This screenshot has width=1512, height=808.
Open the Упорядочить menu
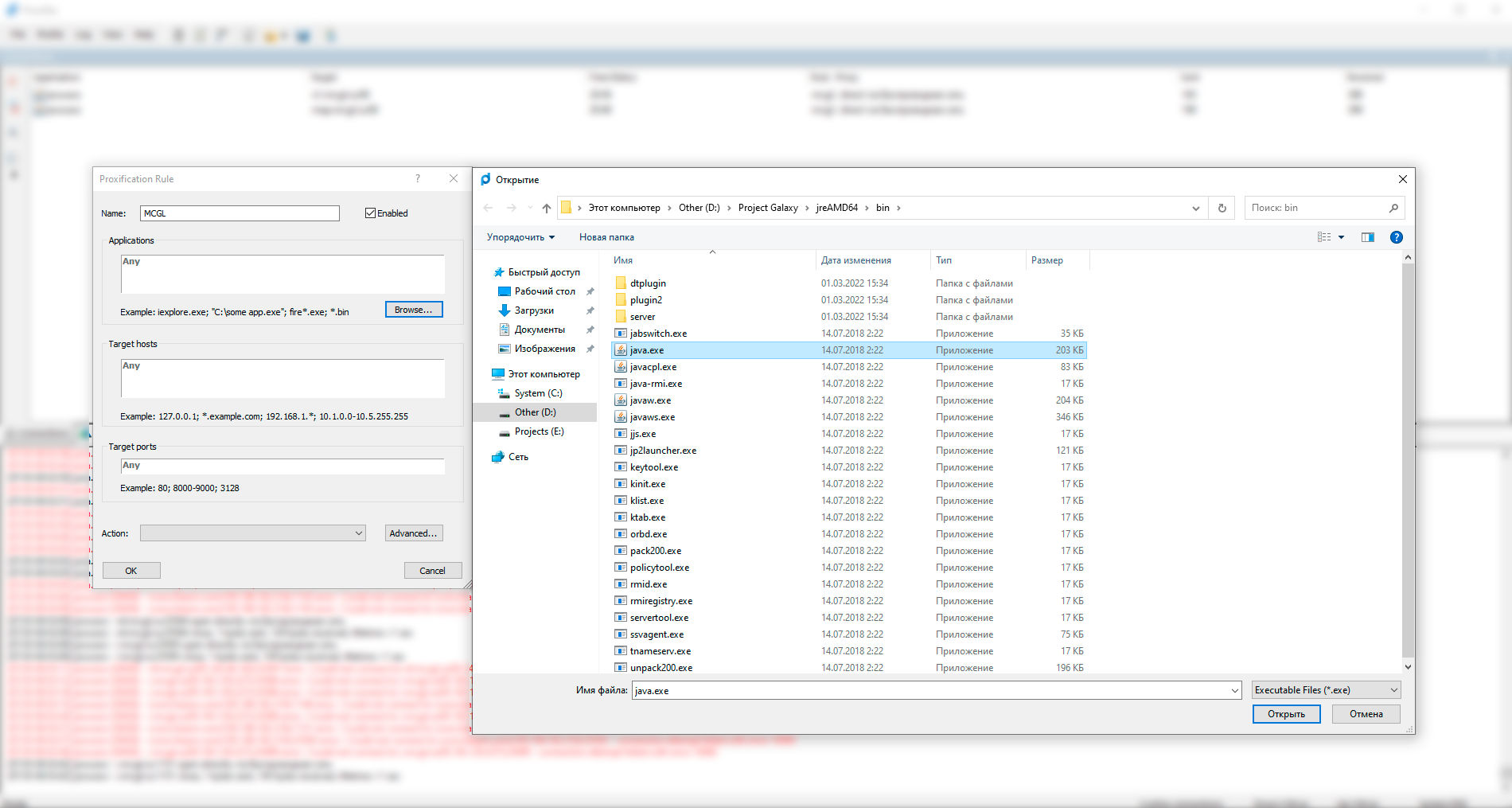click(x=520, y=237)
